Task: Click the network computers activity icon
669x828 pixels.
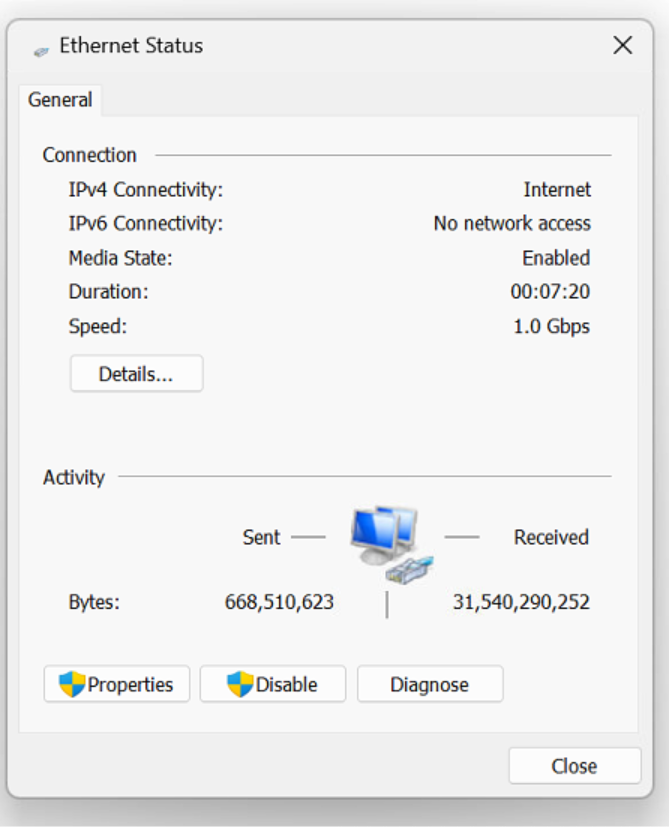Action: tap(392, 544)
